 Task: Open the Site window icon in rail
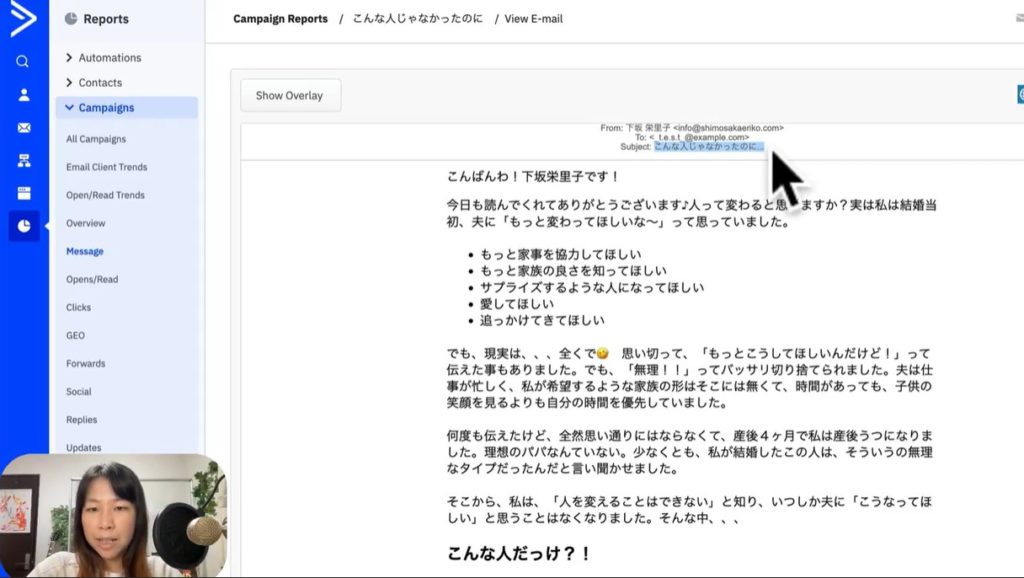[x=24, y=193]
